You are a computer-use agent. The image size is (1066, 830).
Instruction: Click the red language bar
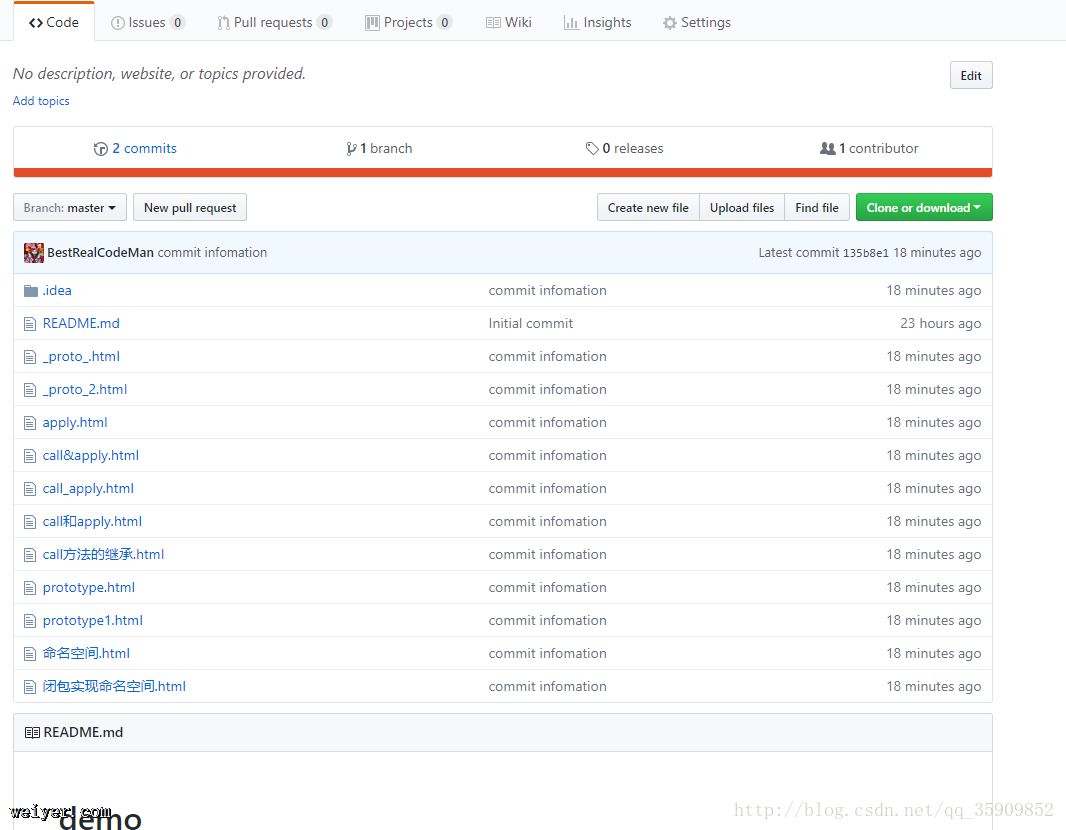click(x=502, y=173)
